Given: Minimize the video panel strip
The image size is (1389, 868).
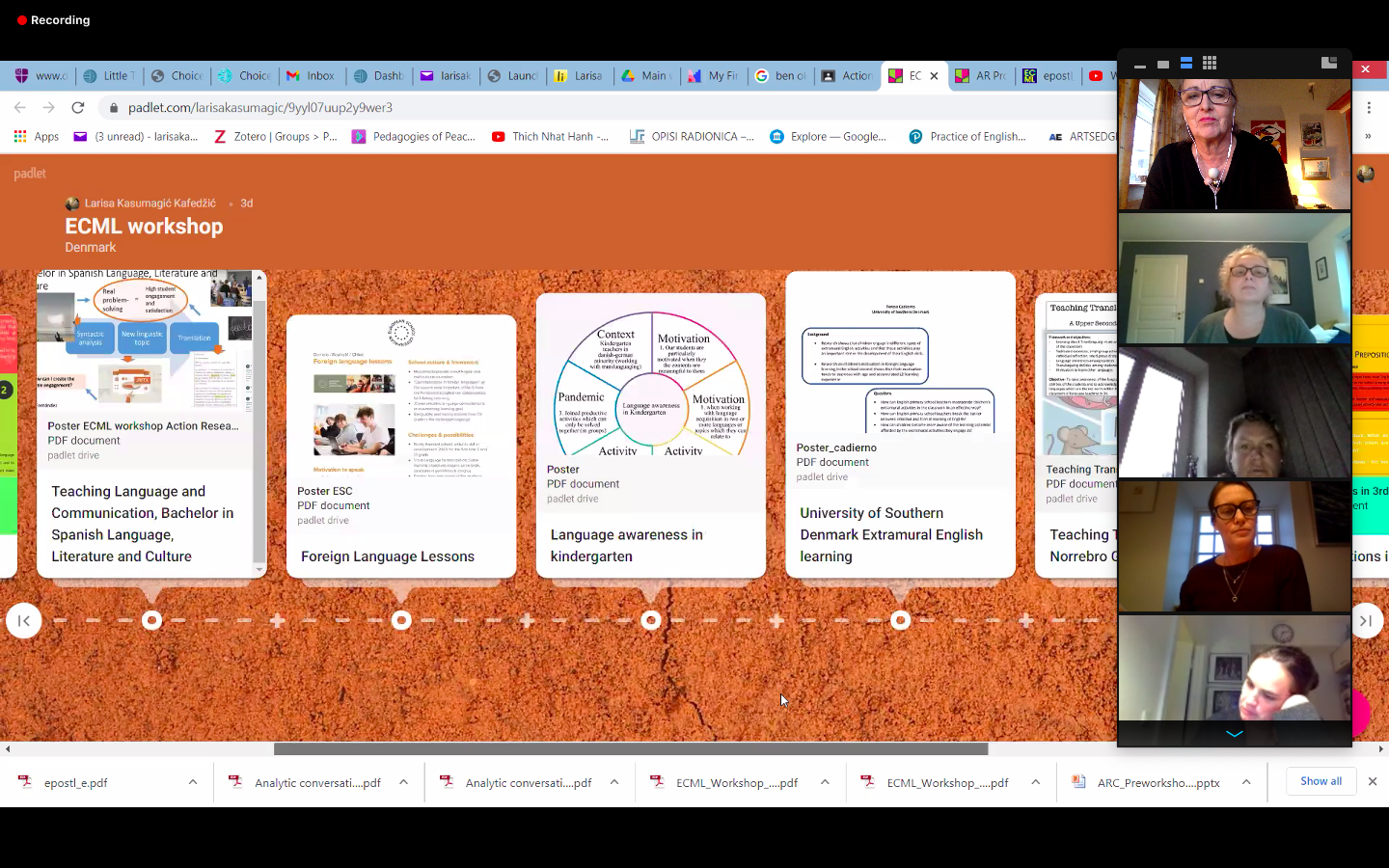Looking at the screenshot, I should [1140, 65].
